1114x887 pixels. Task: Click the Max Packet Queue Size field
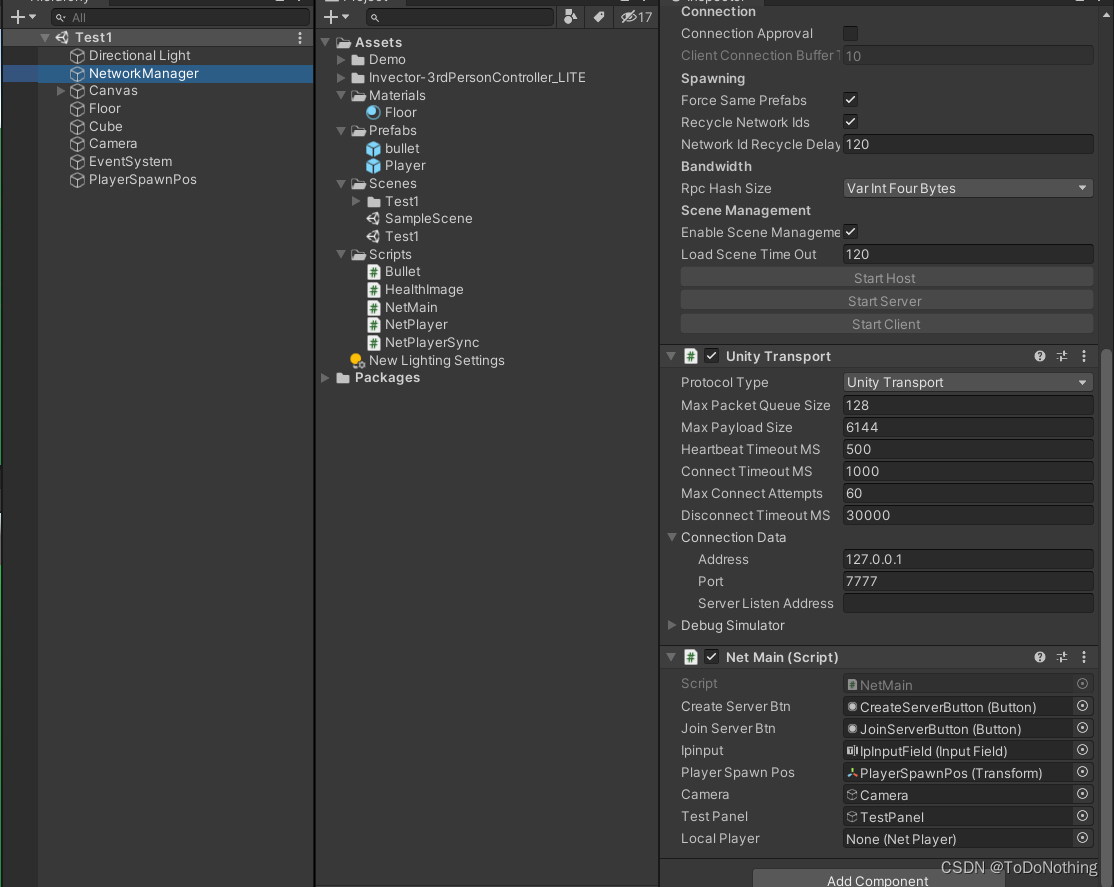(968, 405)
